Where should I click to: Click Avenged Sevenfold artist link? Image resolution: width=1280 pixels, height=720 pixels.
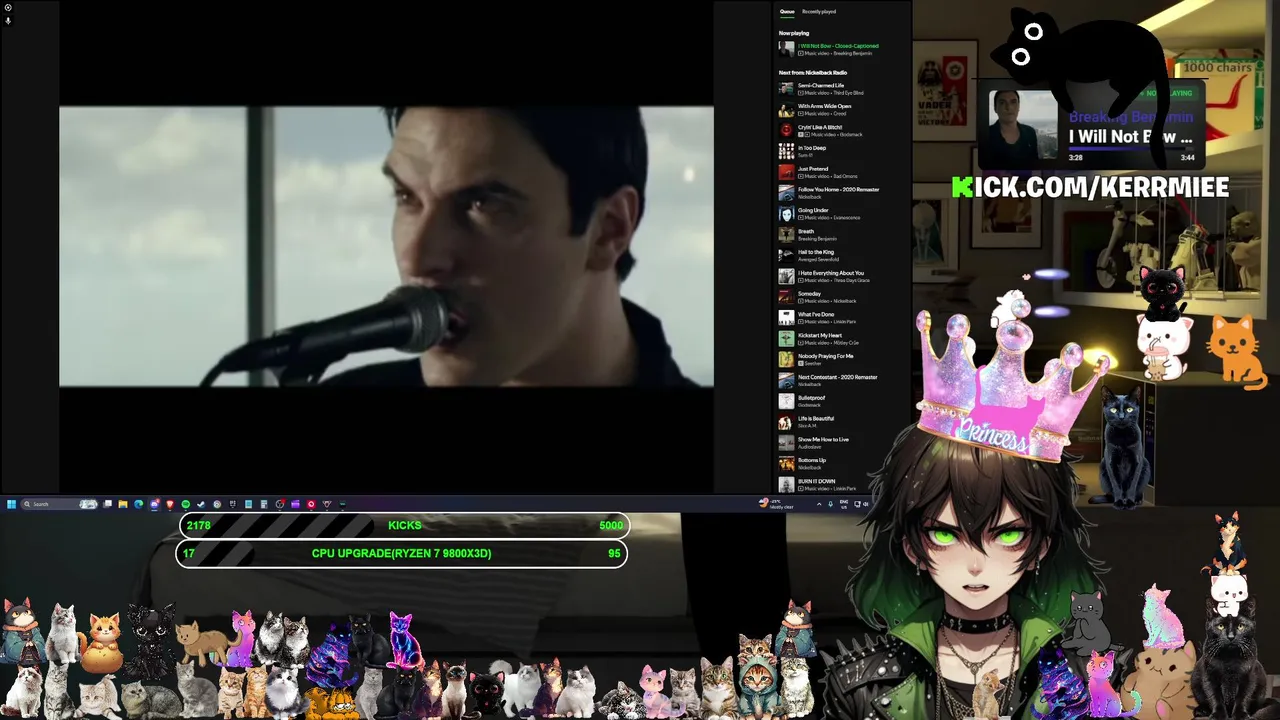pyautogui.click(x=816, y=260)
